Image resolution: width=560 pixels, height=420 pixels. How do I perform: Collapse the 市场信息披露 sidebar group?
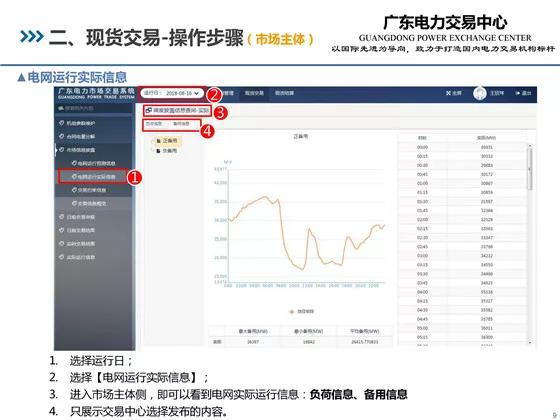pos(80,150)
